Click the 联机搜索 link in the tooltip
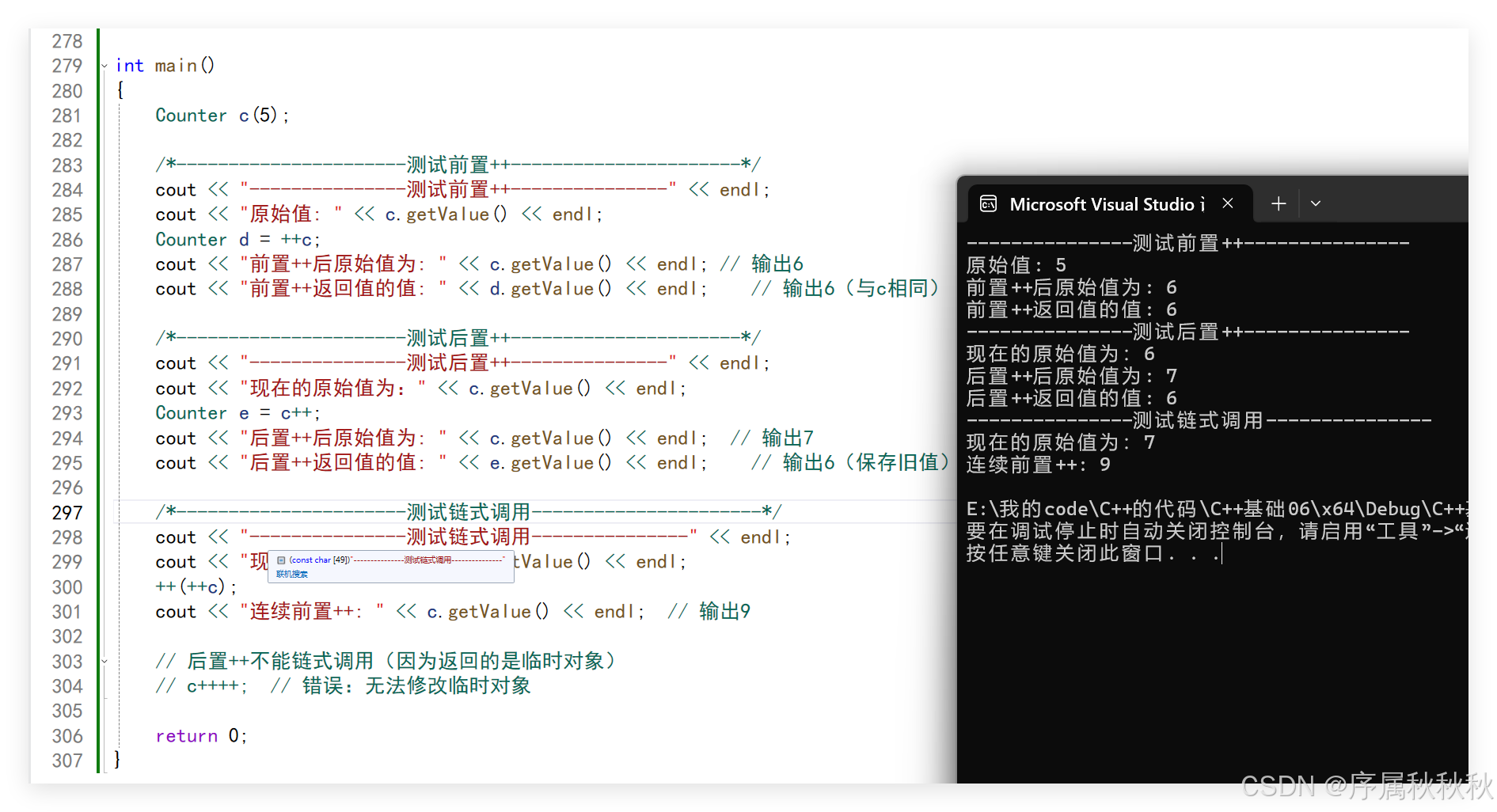The width and height of the screenshot is (1497, 812). [291, 575]
